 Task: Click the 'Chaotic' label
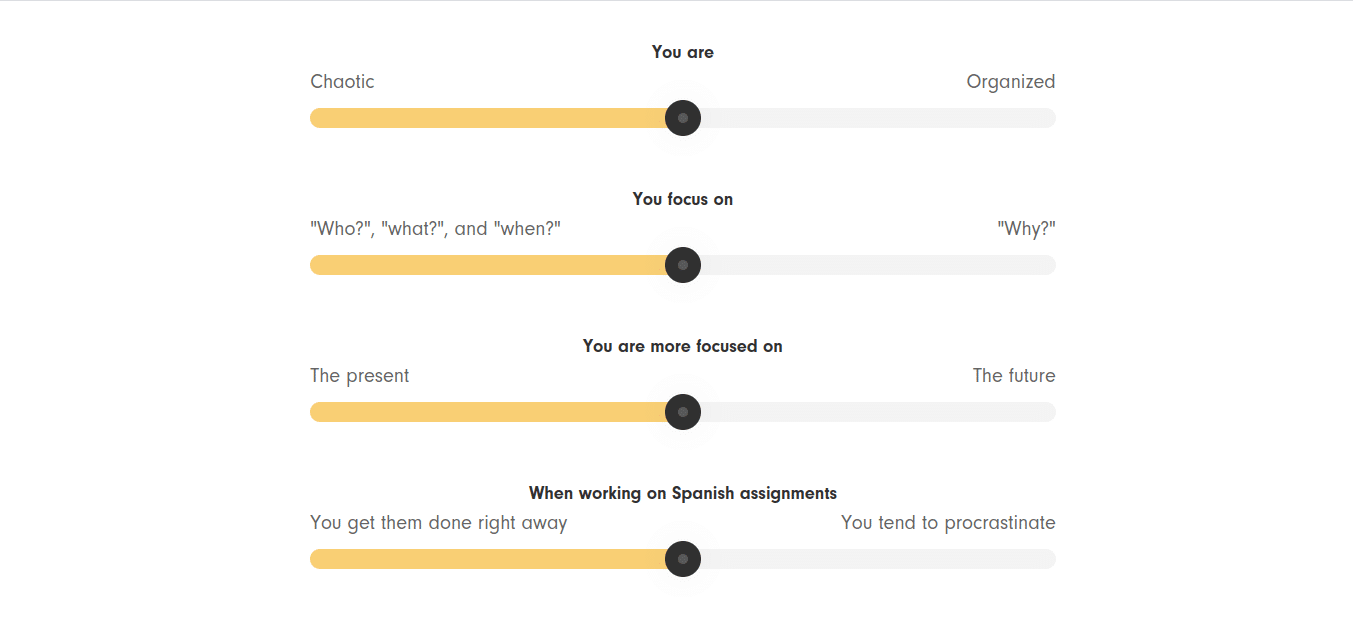(342, 82)
